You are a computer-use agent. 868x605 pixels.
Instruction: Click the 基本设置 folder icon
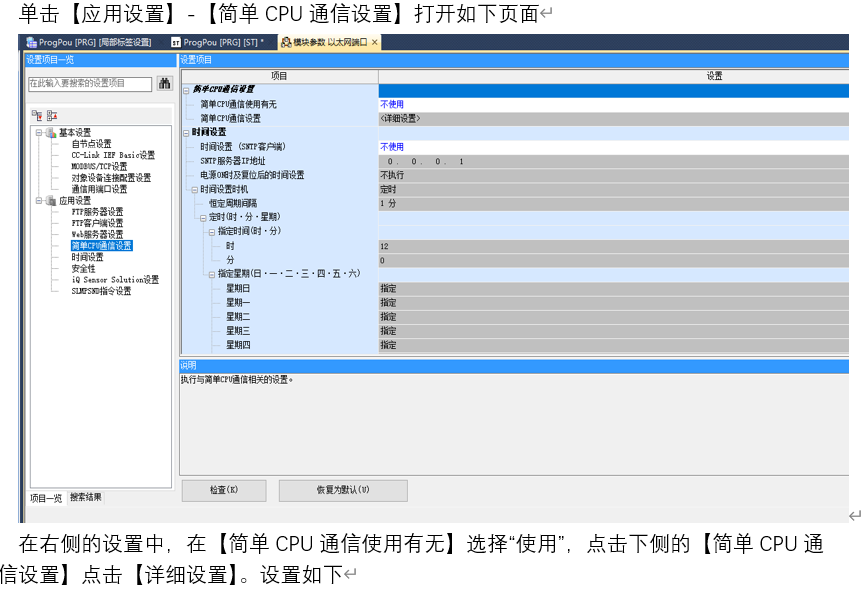point(50,132)
